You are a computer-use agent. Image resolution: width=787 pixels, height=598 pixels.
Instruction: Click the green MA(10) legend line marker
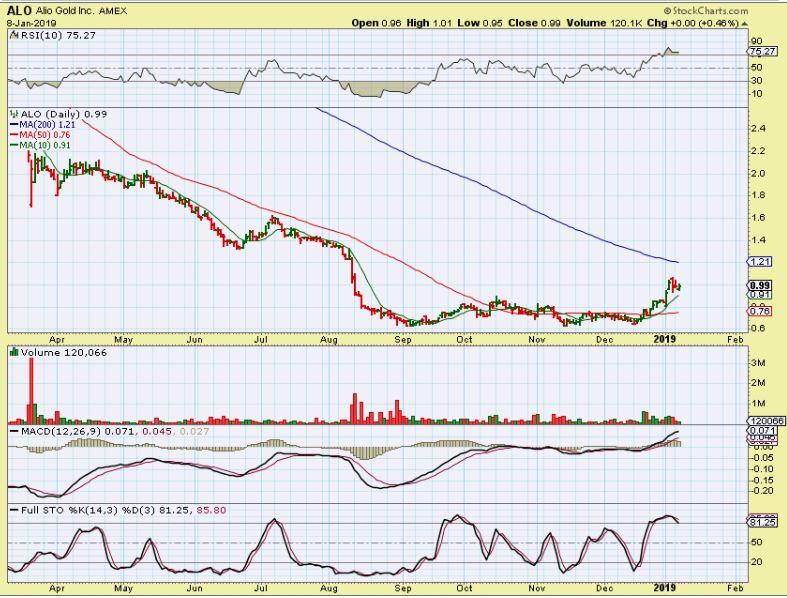coord(14,146)
